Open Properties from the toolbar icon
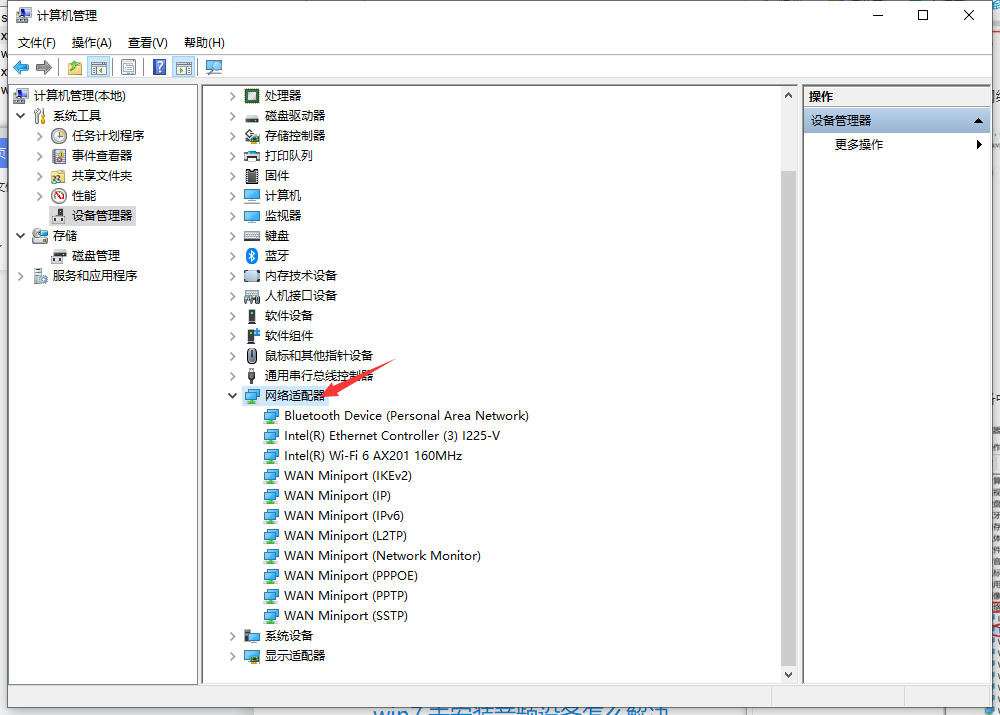The height and width of the screenshot is (715, 1000). click(x=128, y=67)
